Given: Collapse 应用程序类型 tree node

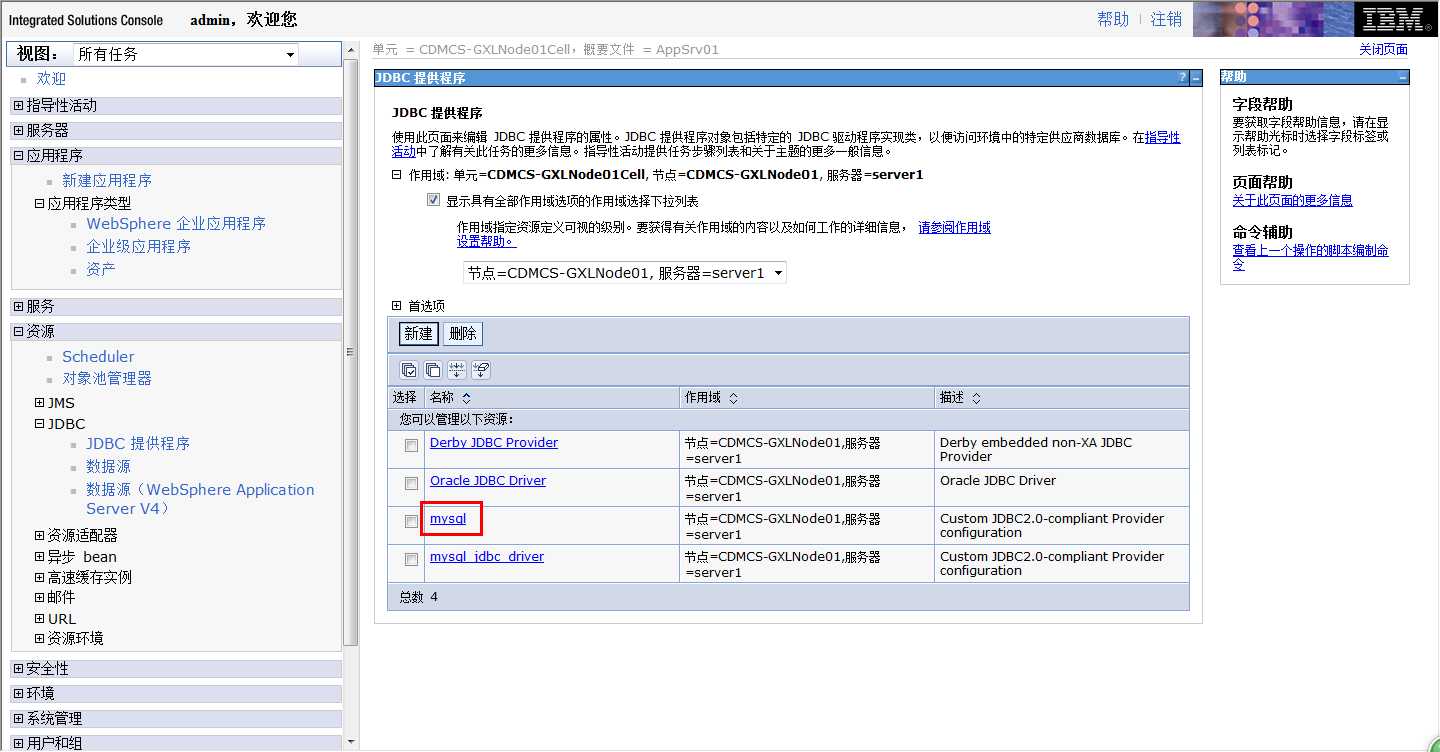Looking at the screenshot, I should pos(40,203).
